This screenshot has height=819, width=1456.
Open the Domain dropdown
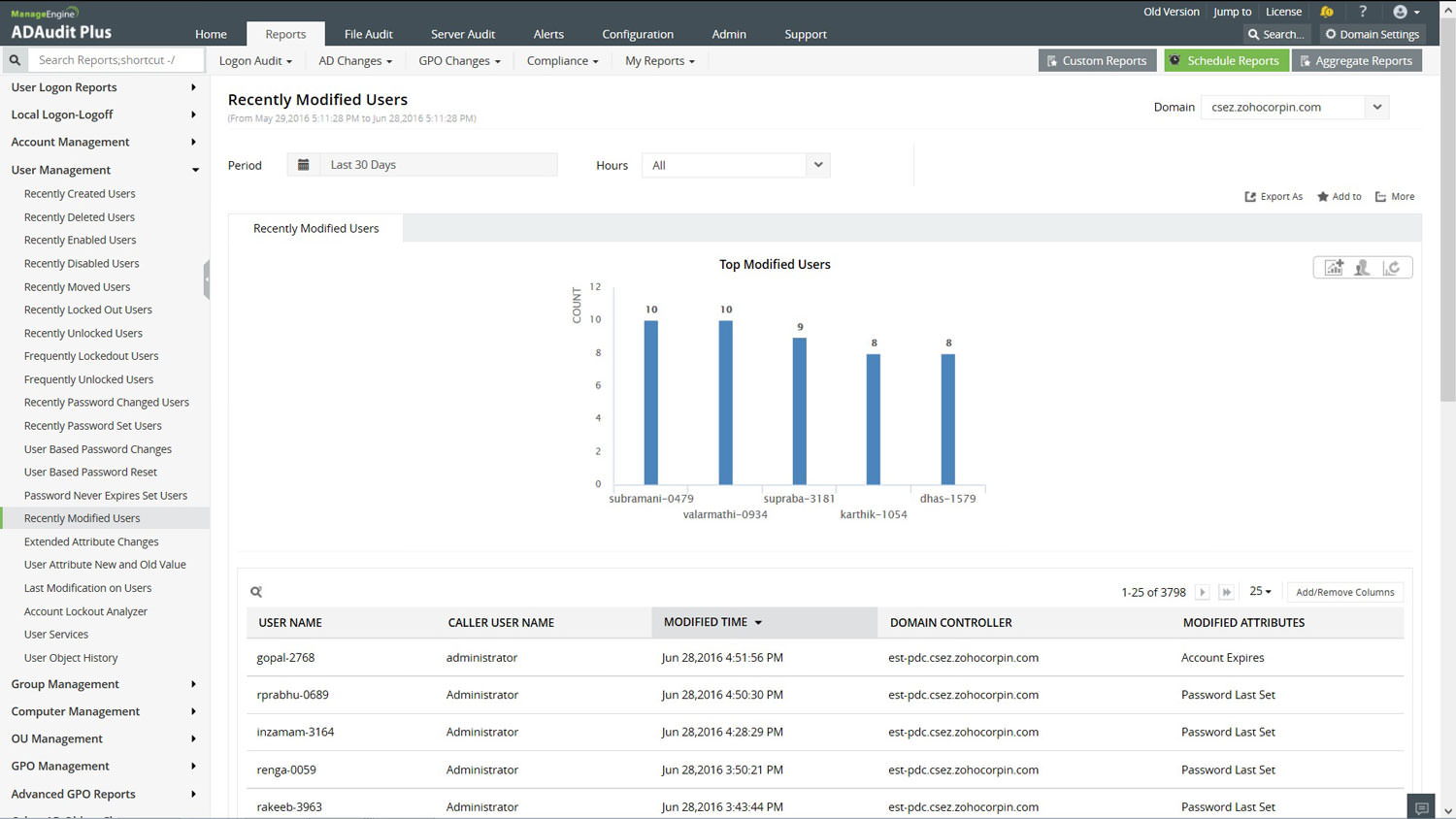click(x=1376, y=107)
